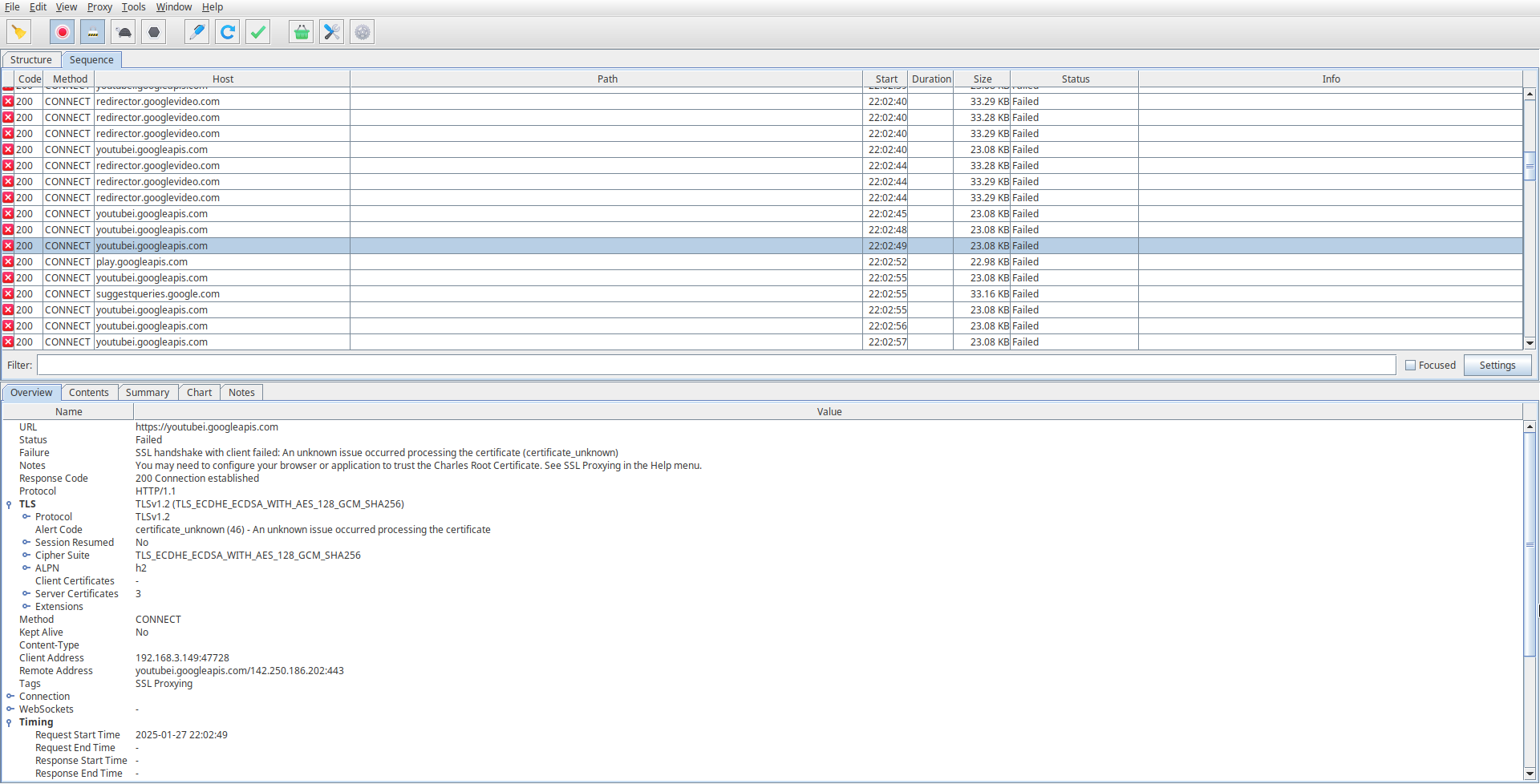This screenshot has height=784, width=1540.
Task: Open the Contents tab
Action: (x=89, y=393)
